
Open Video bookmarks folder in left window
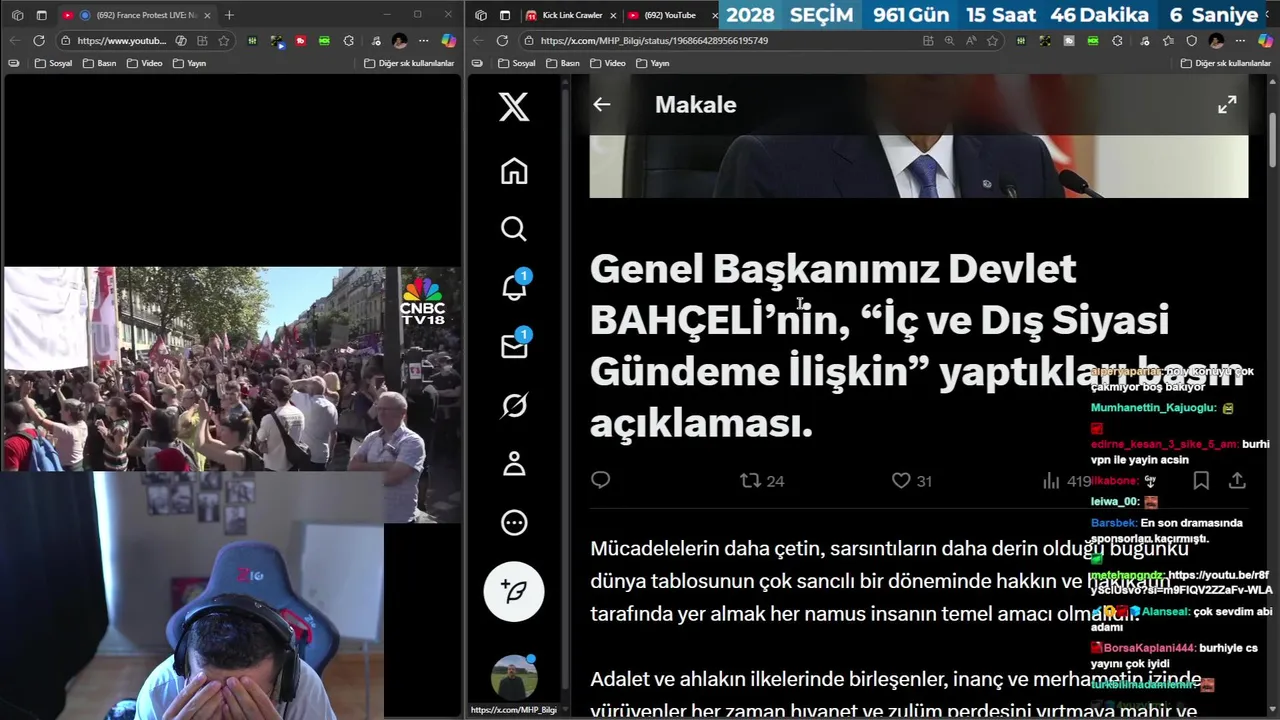click(x=144, y=63)
